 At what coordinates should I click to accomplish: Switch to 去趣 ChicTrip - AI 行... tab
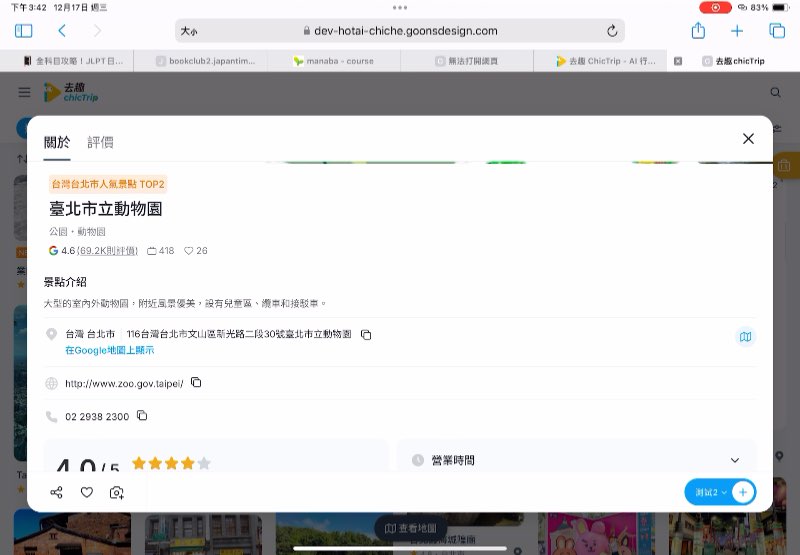[x=600, y=61]
